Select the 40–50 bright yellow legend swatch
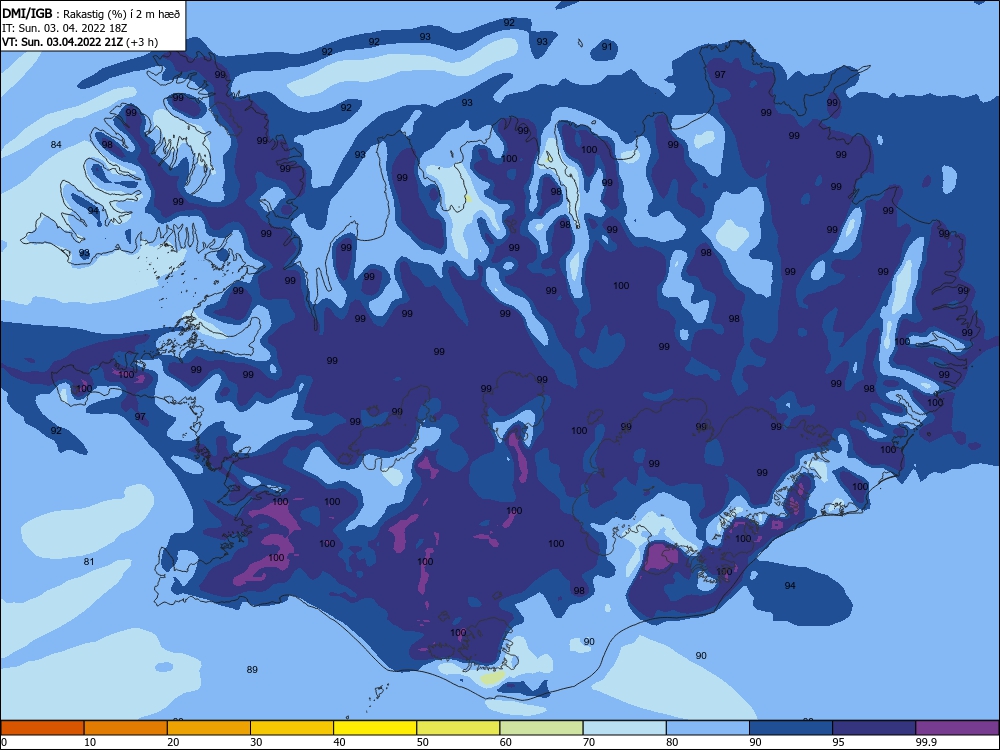The image size is (1000, 750). pos(375,728)
